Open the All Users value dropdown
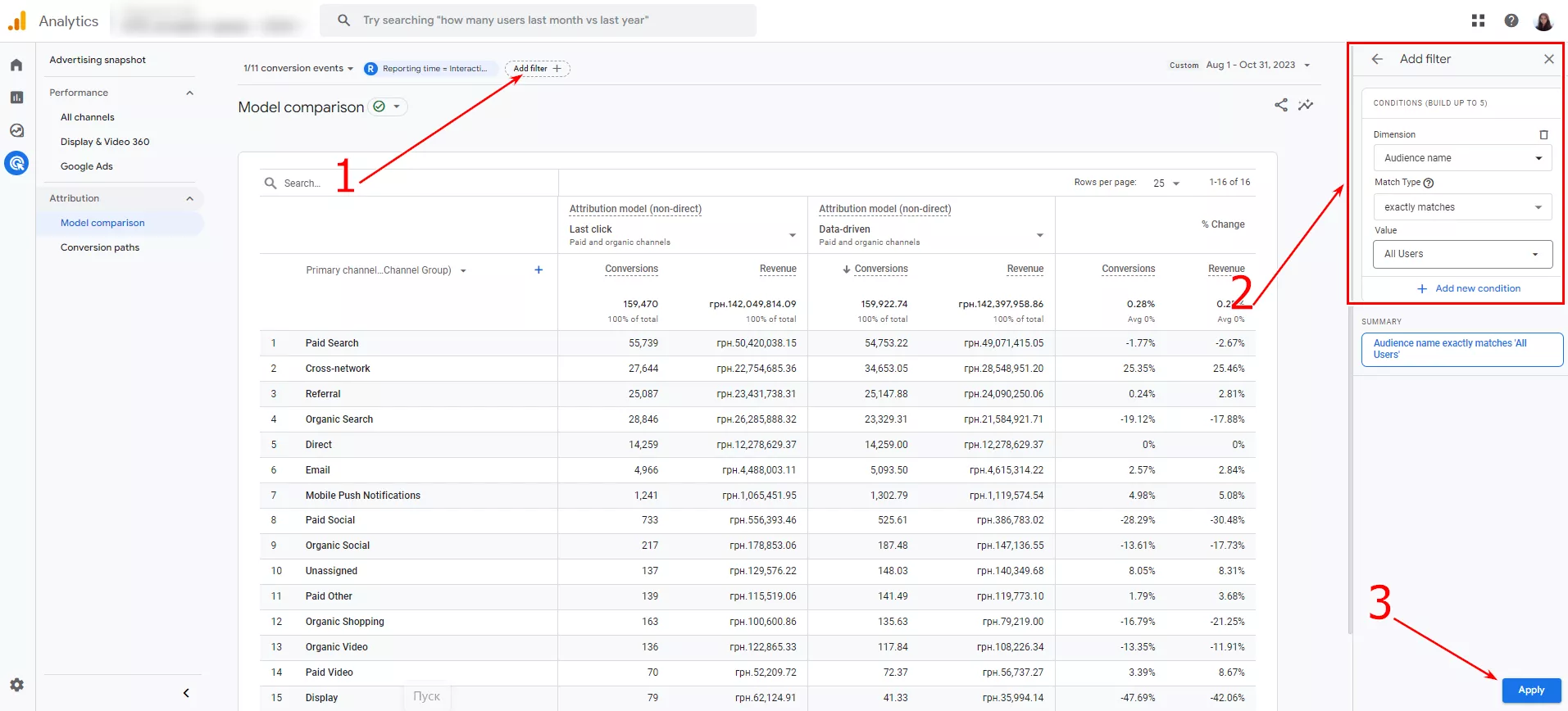1568x711 pixels. point(1462,254)
